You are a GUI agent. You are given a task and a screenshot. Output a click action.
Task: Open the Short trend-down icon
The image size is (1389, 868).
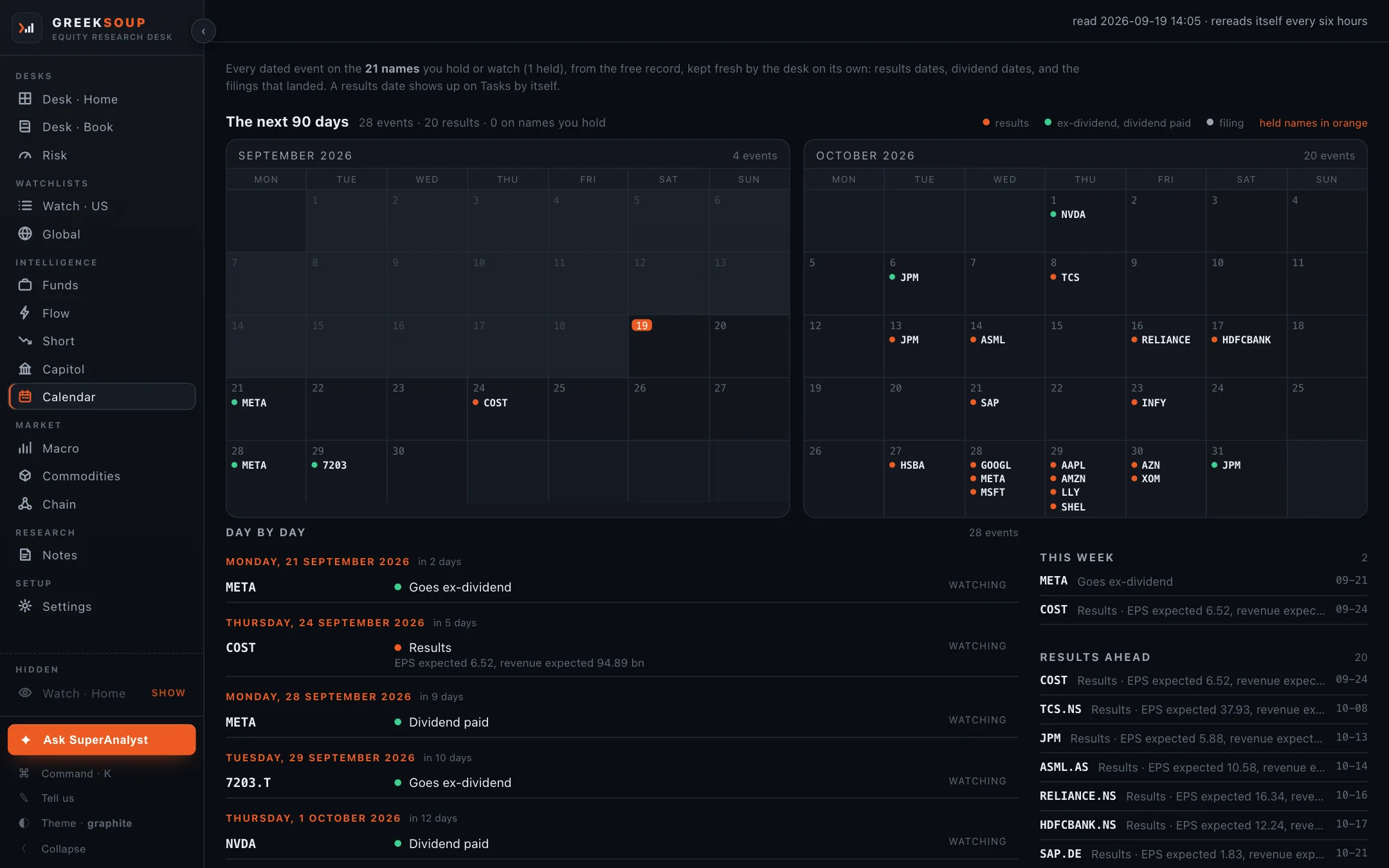point(25,341)
